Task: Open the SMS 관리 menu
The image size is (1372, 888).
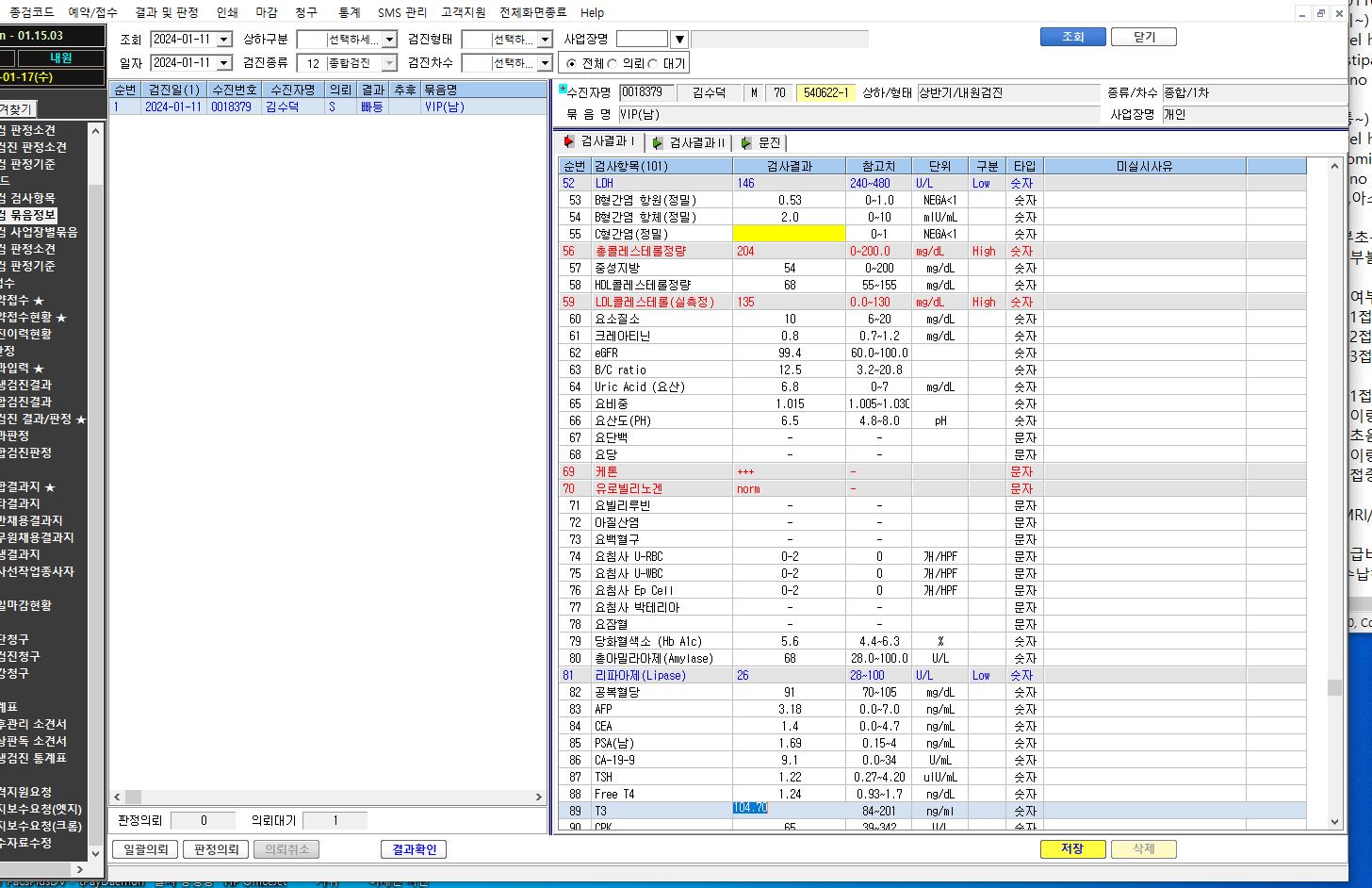Action: [x=402, y=12]
